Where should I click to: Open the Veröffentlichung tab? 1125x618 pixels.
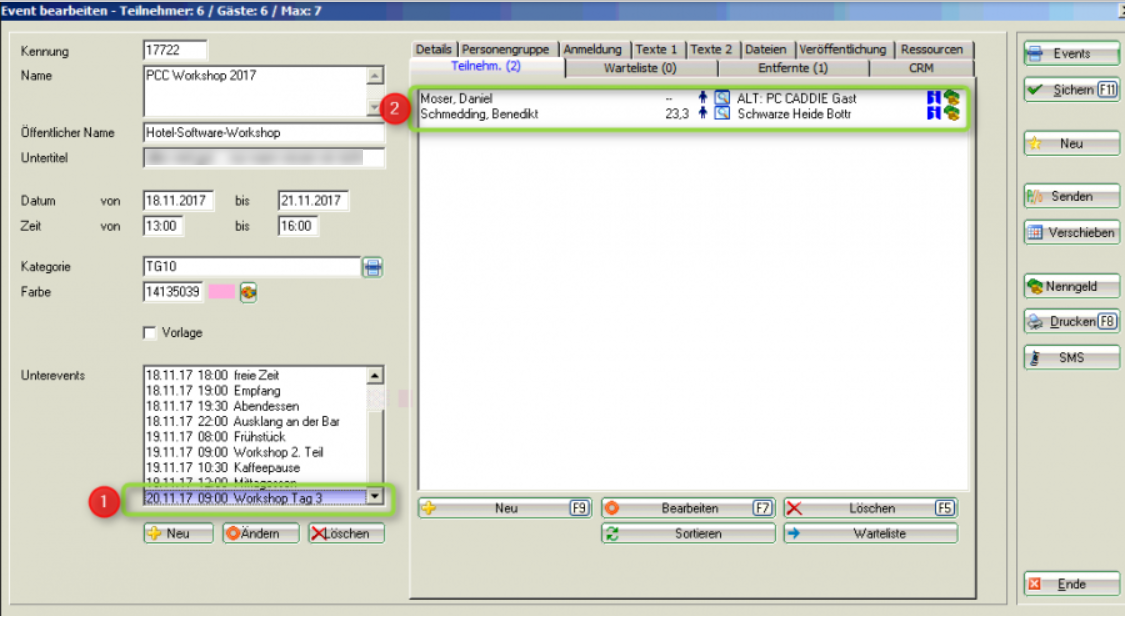pyautogui.click(x=842, y=49)
